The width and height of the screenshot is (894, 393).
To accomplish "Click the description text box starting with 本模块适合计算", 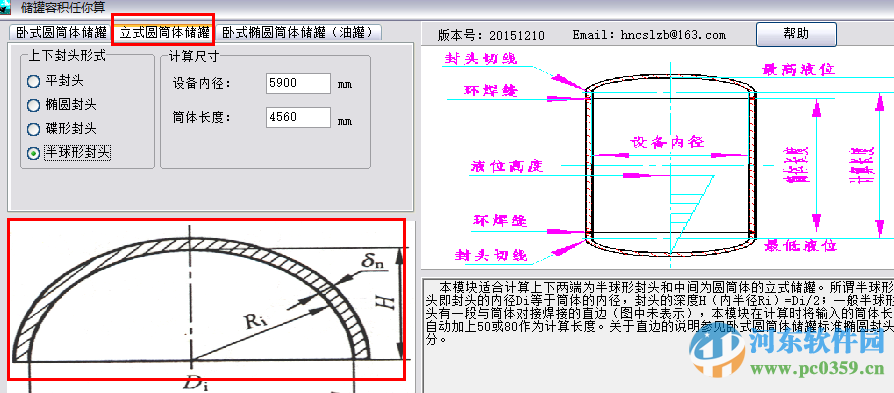I will pos(658,334).
